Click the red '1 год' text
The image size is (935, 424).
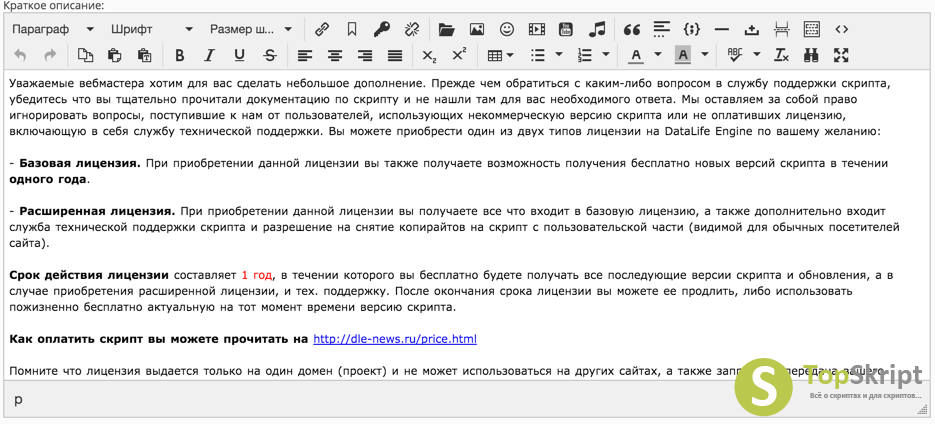[x=257, y=276]
